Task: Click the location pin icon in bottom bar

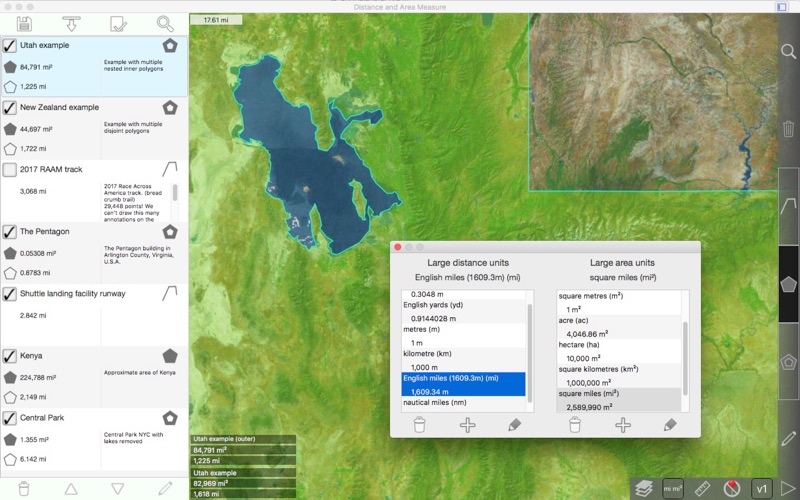Action: pyautogui.click(x=732, y=488)
